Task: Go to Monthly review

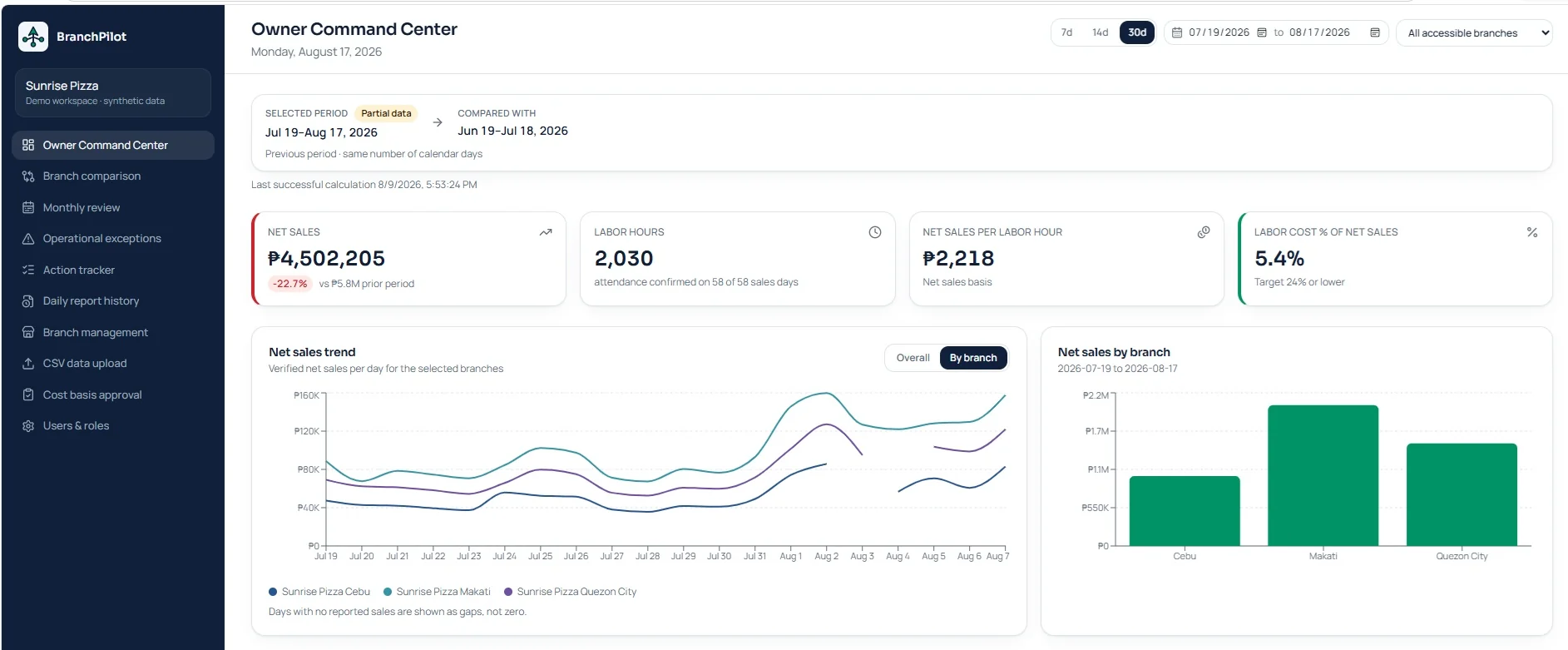Action: pyautogui.click(x=113, y=207)
